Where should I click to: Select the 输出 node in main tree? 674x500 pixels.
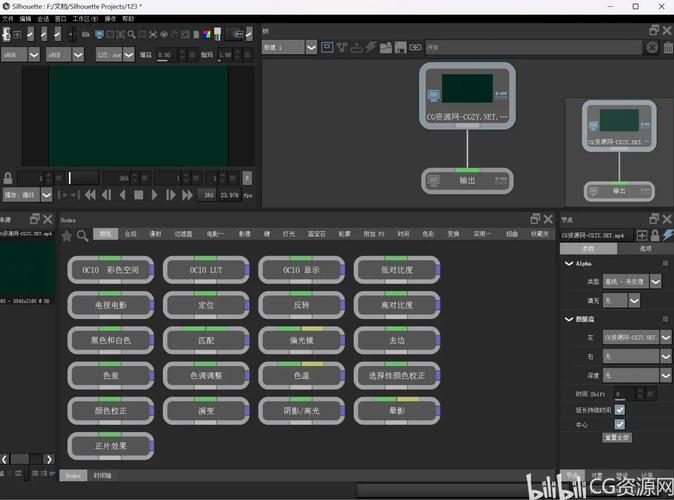(x=467, y=181)
